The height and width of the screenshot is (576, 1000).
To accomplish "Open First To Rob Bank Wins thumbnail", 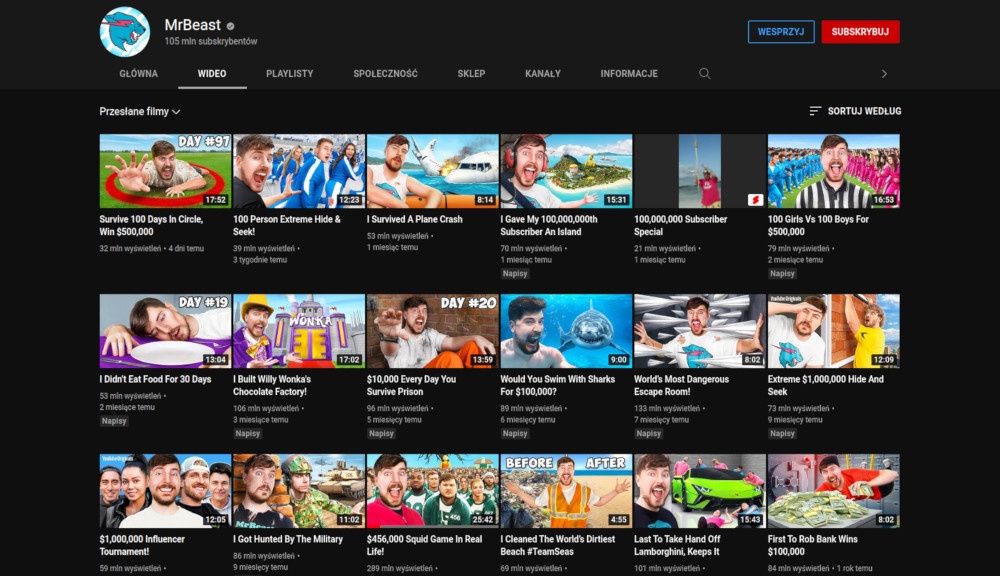I will click(x=834, y=491).
